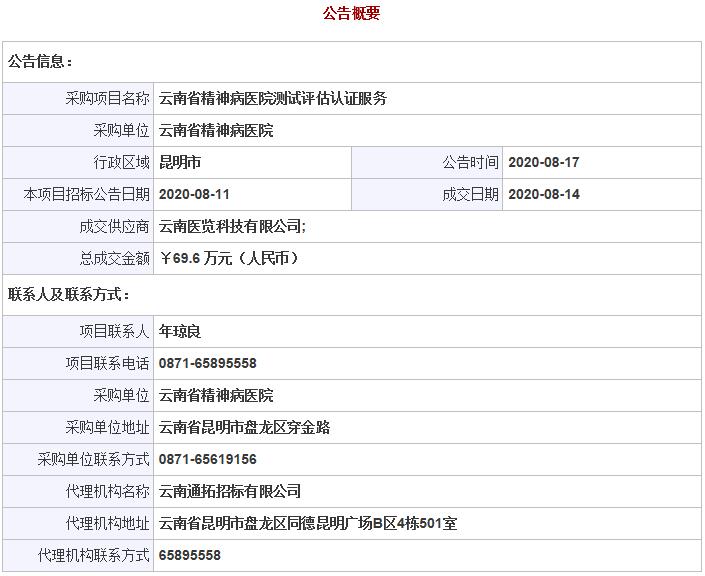This screenshot has height=576, width=705.
Task: Click the 采购单位地址 label
Action: (x=107, y=427)
